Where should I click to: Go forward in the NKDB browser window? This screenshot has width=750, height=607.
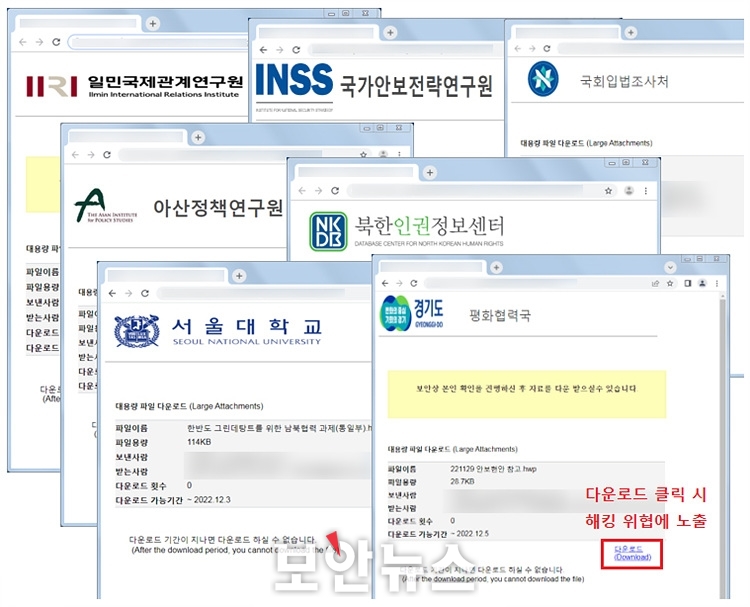(318, 190)
